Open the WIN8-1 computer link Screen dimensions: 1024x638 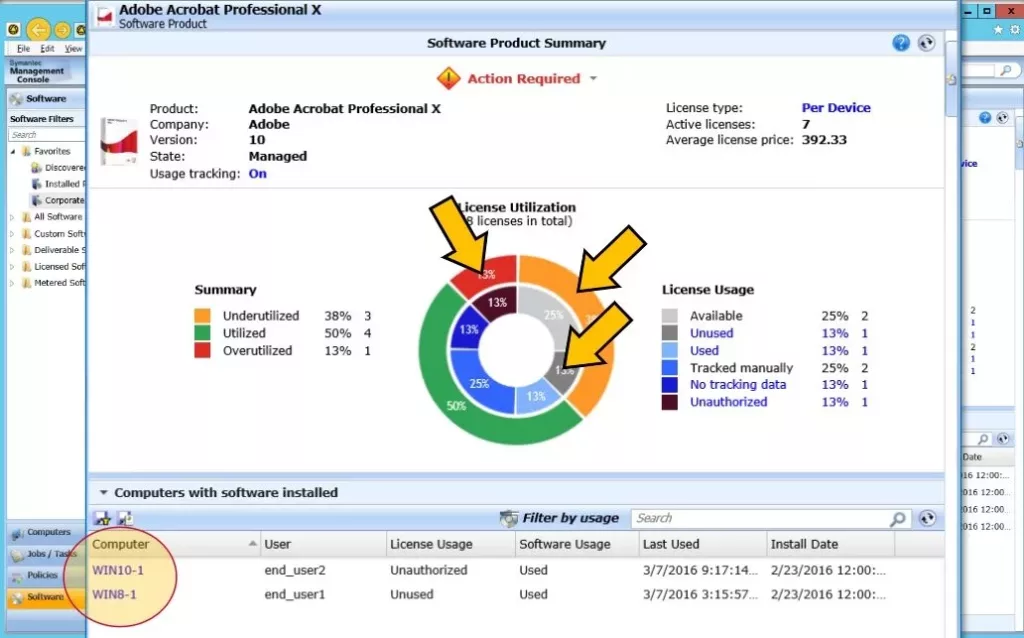tap(114, 594)
